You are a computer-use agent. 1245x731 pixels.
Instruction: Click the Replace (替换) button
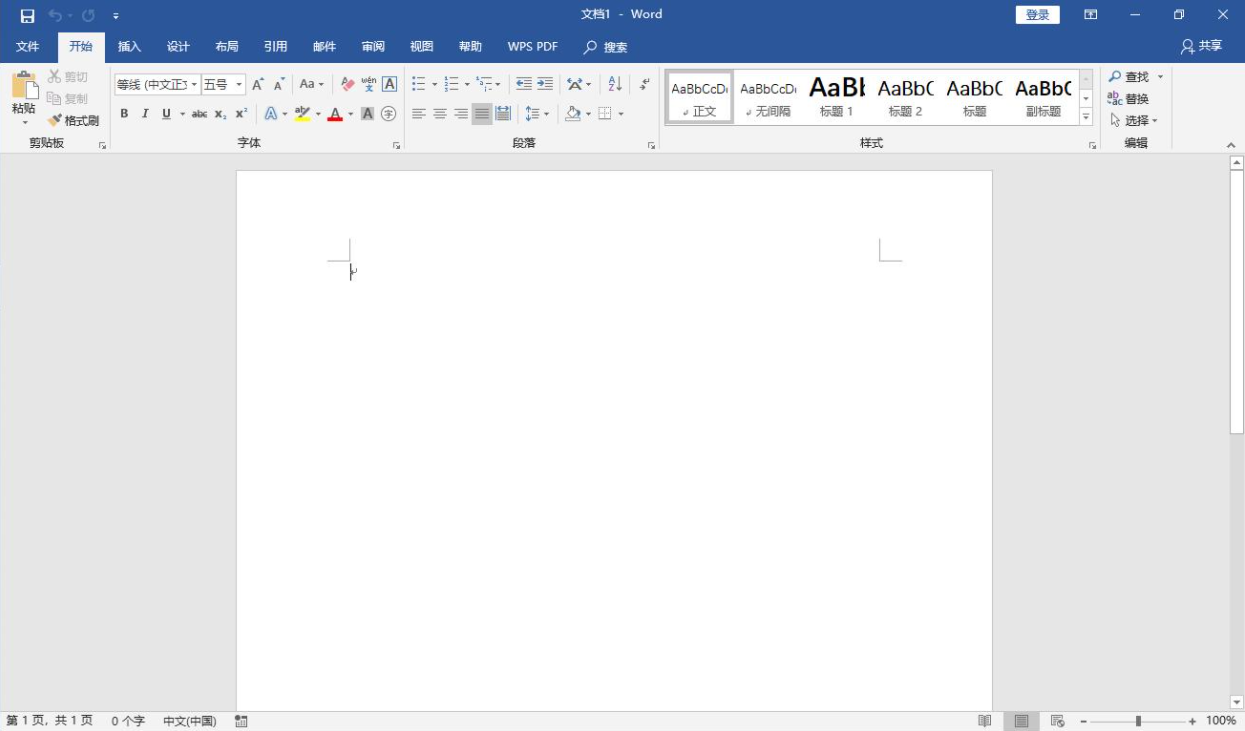click(x=1129, y=99)
